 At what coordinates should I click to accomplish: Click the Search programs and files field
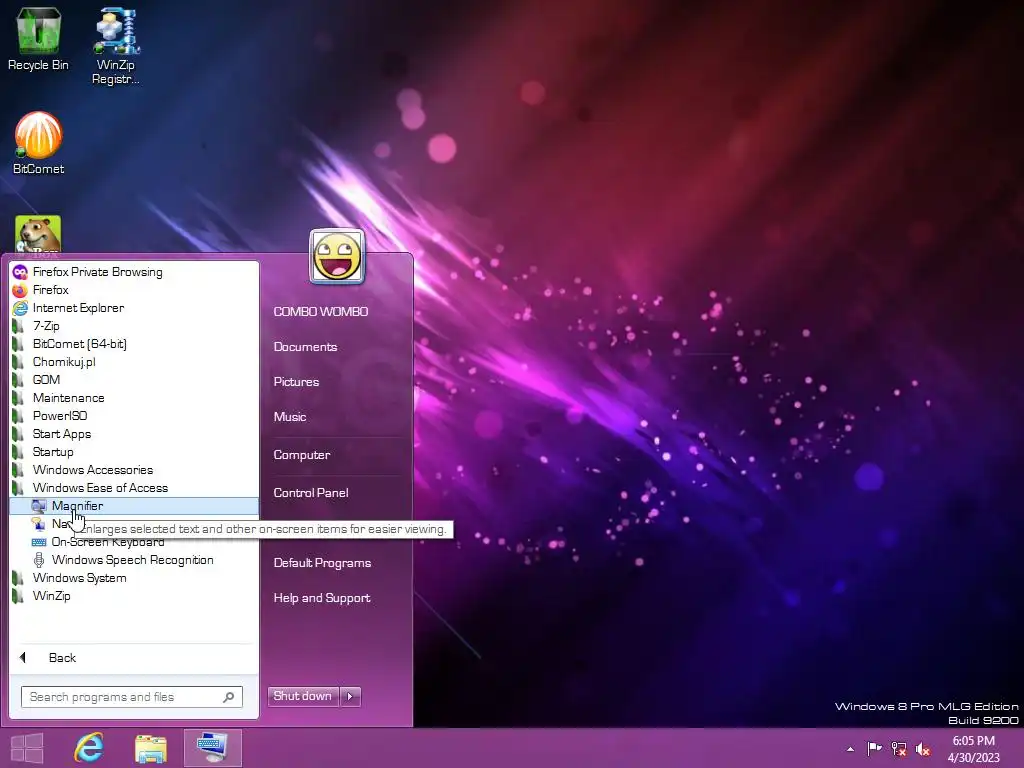(132, 697)
